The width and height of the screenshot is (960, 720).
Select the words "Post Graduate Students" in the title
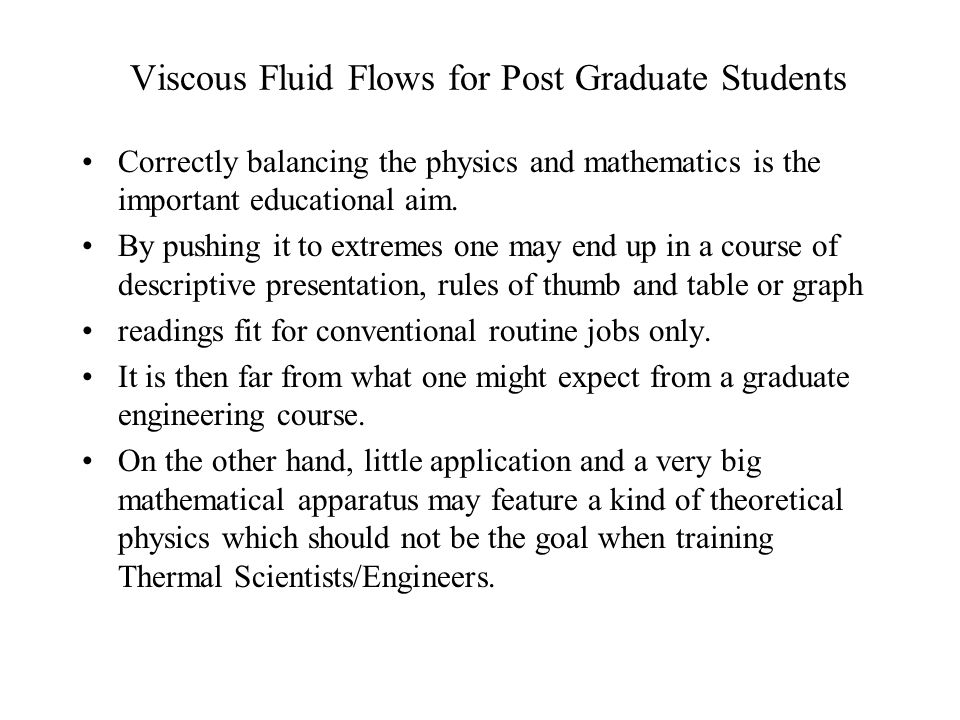tap(673, 78)
